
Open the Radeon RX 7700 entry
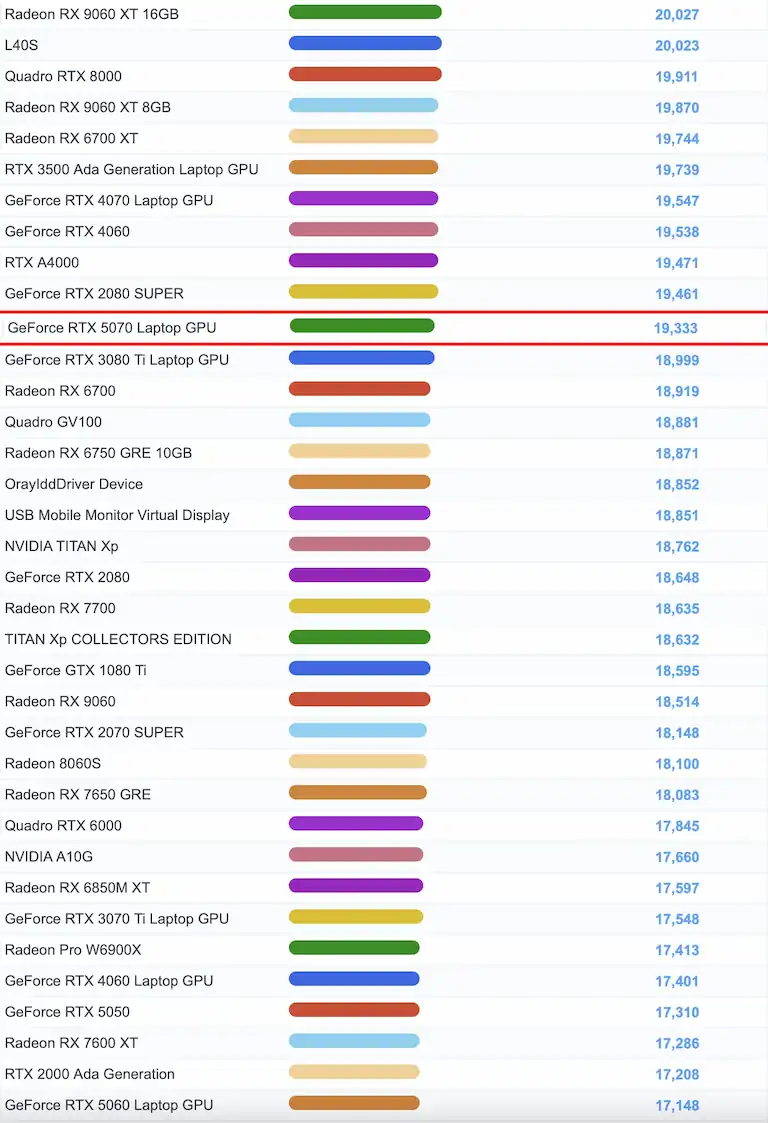(60, 608)
